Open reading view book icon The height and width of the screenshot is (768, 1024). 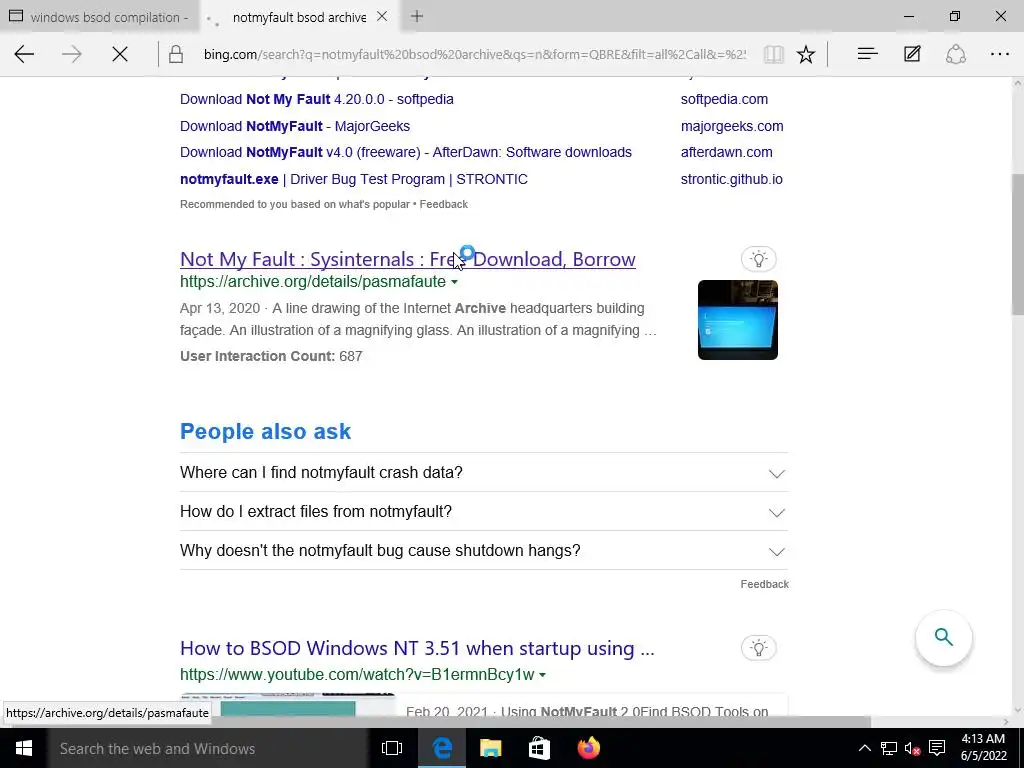(x=773, y=54)
